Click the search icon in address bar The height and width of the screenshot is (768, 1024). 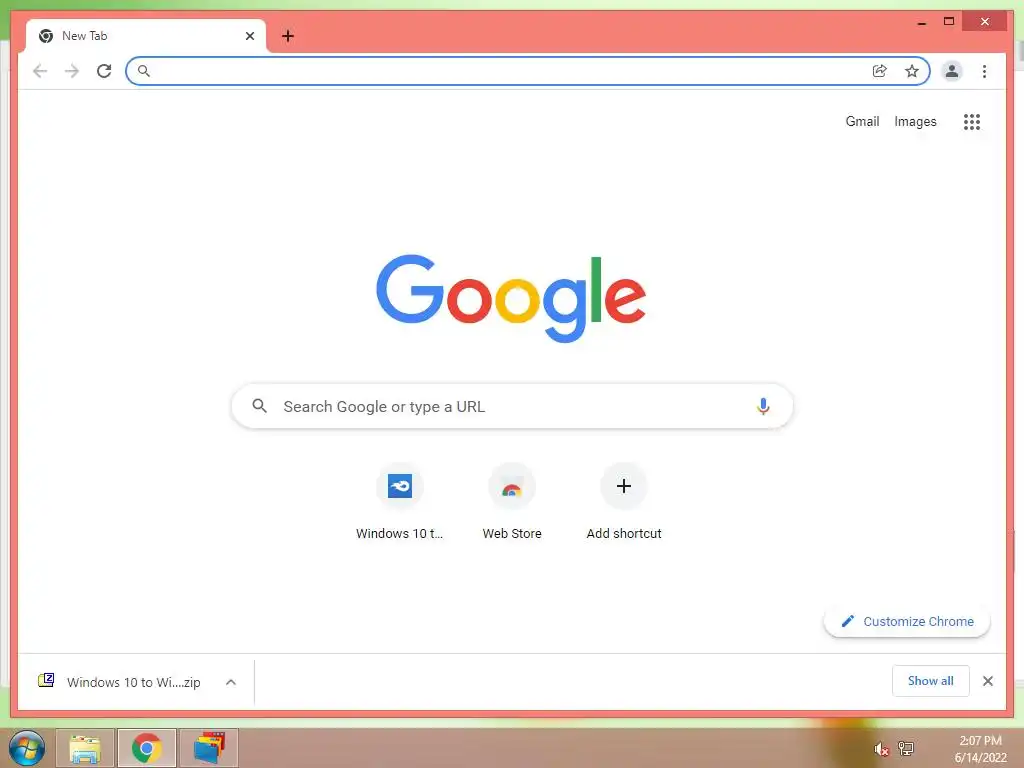pyautogui.click(x=144, y=71)
